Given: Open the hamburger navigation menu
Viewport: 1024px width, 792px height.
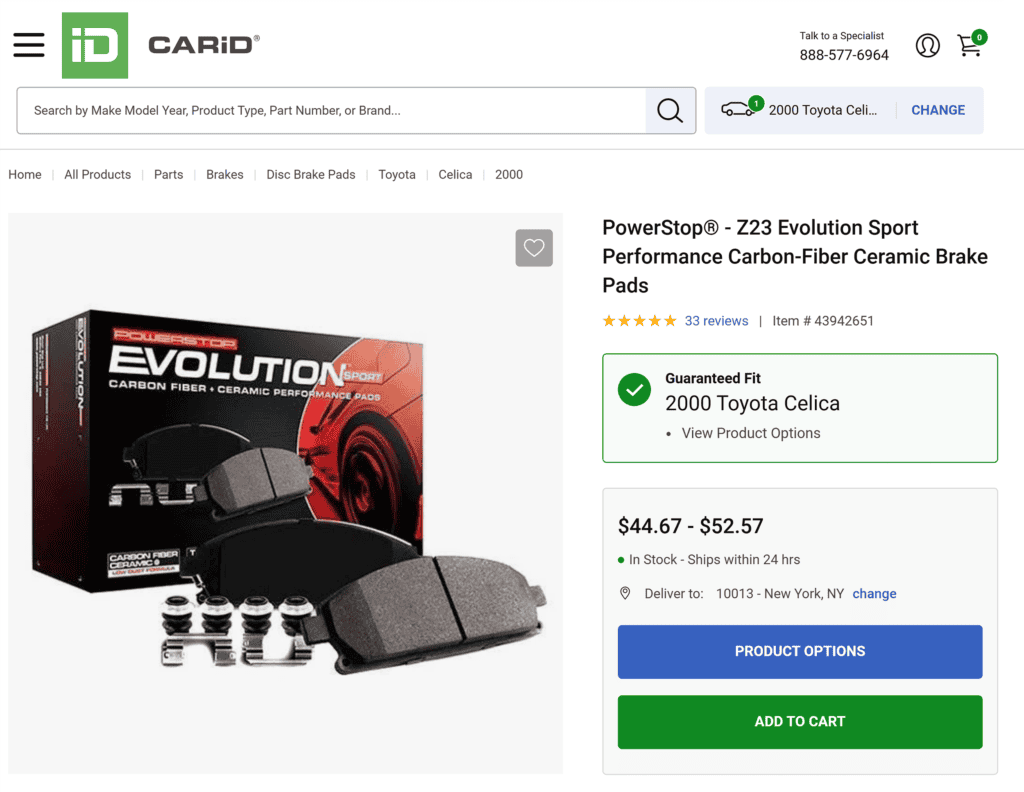Looking at the screenshot, I should 29,45.
